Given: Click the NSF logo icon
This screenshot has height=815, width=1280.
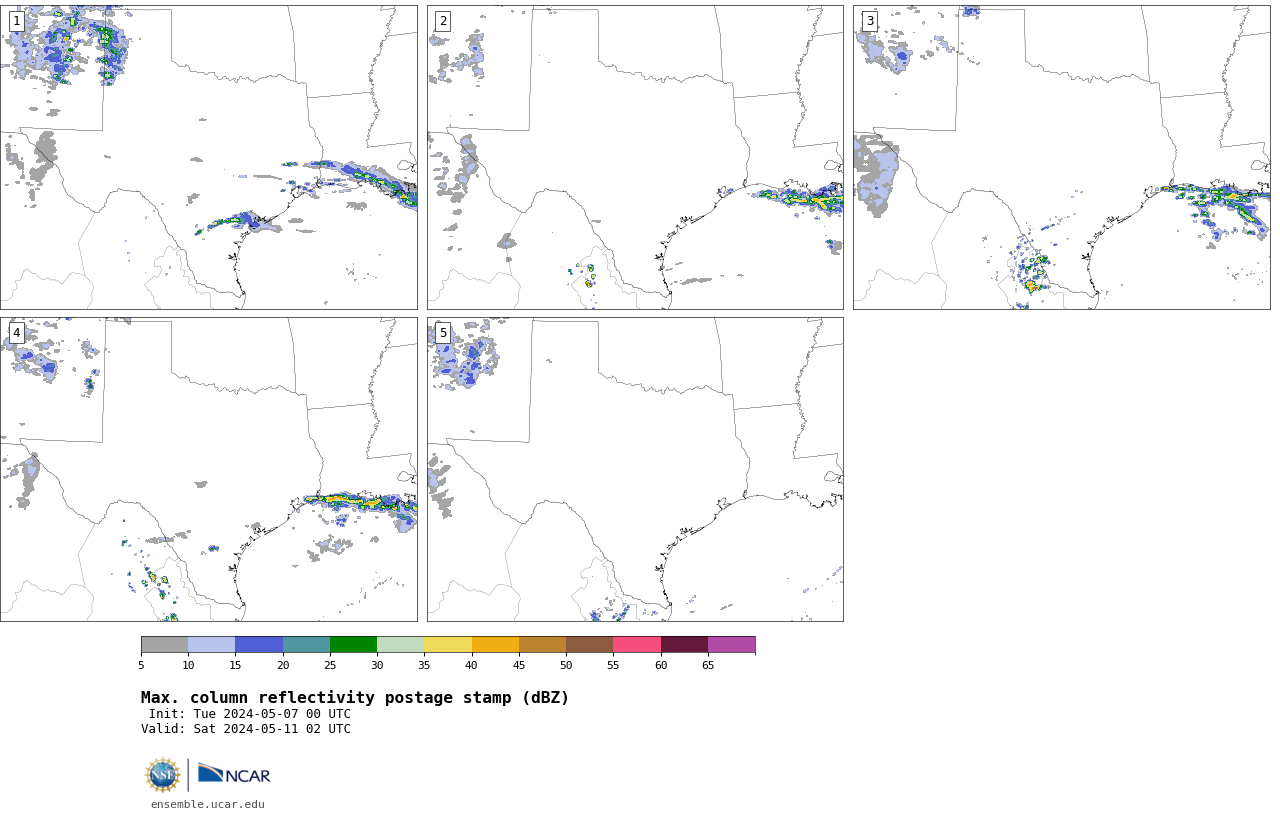Looking at the screenshot, I should 162,775.
